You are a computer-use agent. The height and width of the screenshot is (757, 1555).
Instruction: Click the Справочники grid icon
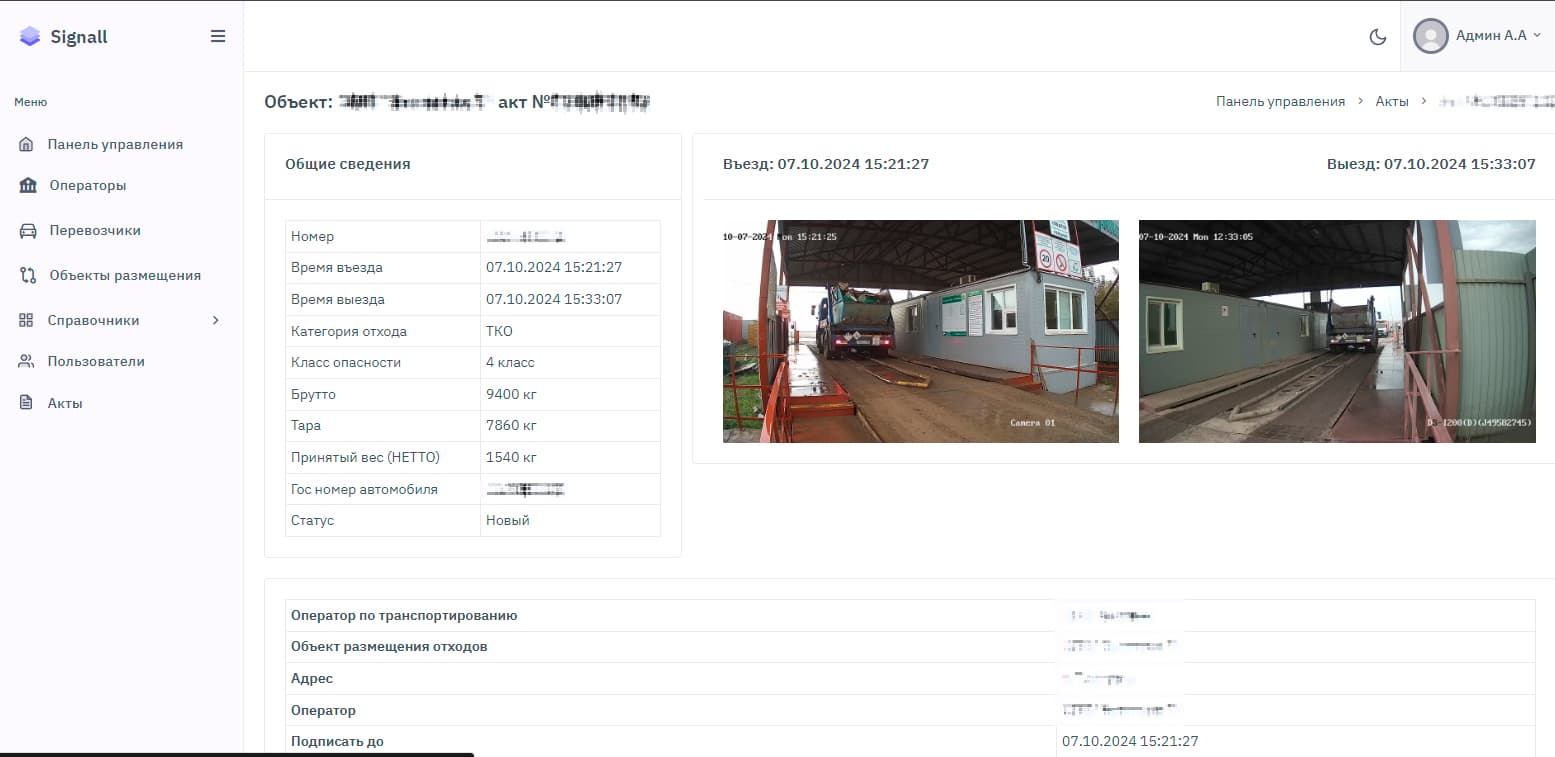(26, 321)
